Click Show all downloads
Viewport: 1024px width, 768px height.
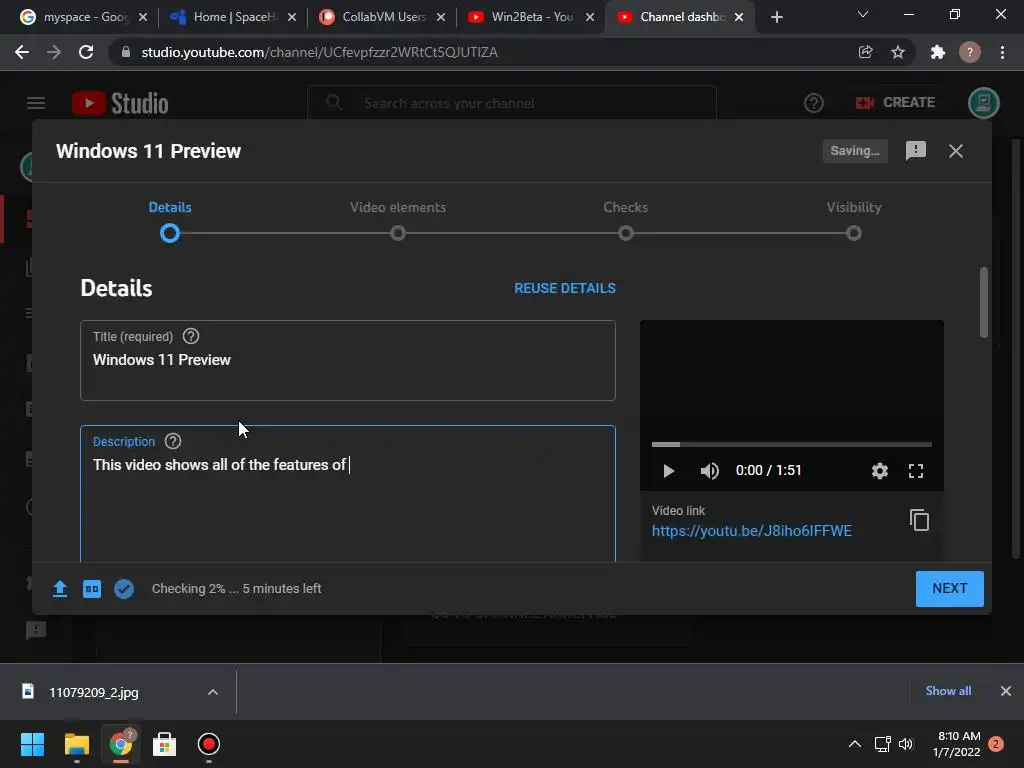click(x=948, y=691)
